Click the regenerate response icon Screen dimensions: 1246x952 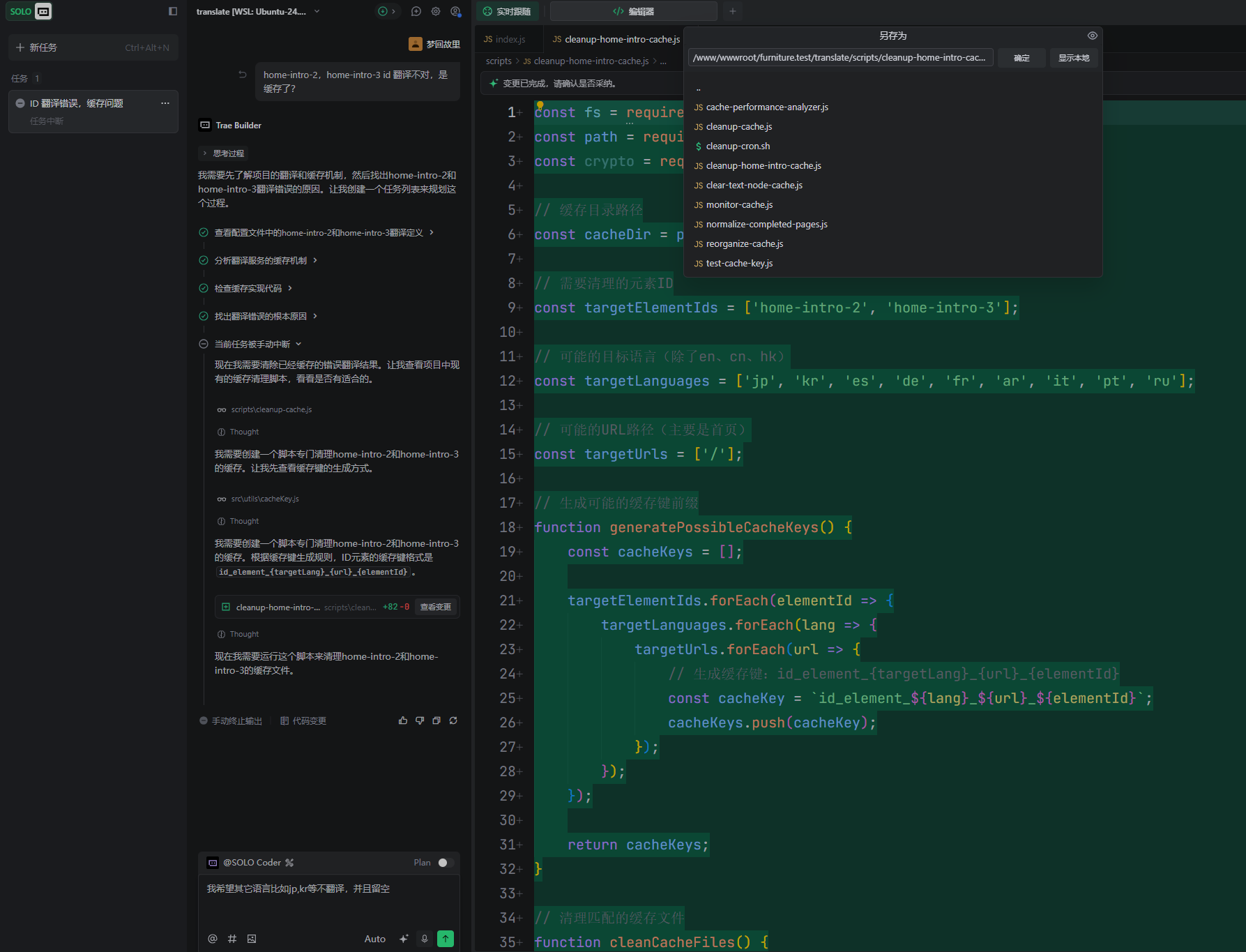tap(453, 720)
